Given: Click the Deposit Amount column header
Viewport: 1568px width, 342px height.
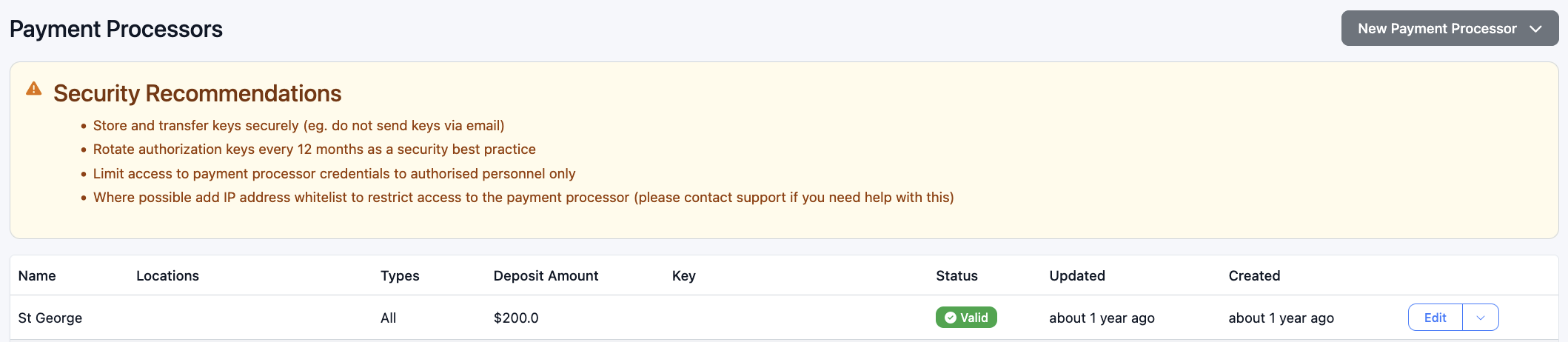Looking at the screenshot, I should (x=546, y=276).
